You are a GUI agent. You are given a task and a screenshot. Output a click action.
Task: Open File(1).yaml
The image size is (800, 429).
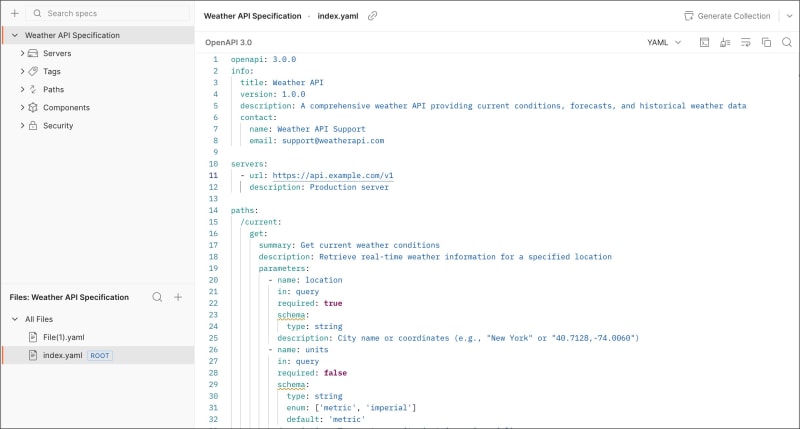63,337
